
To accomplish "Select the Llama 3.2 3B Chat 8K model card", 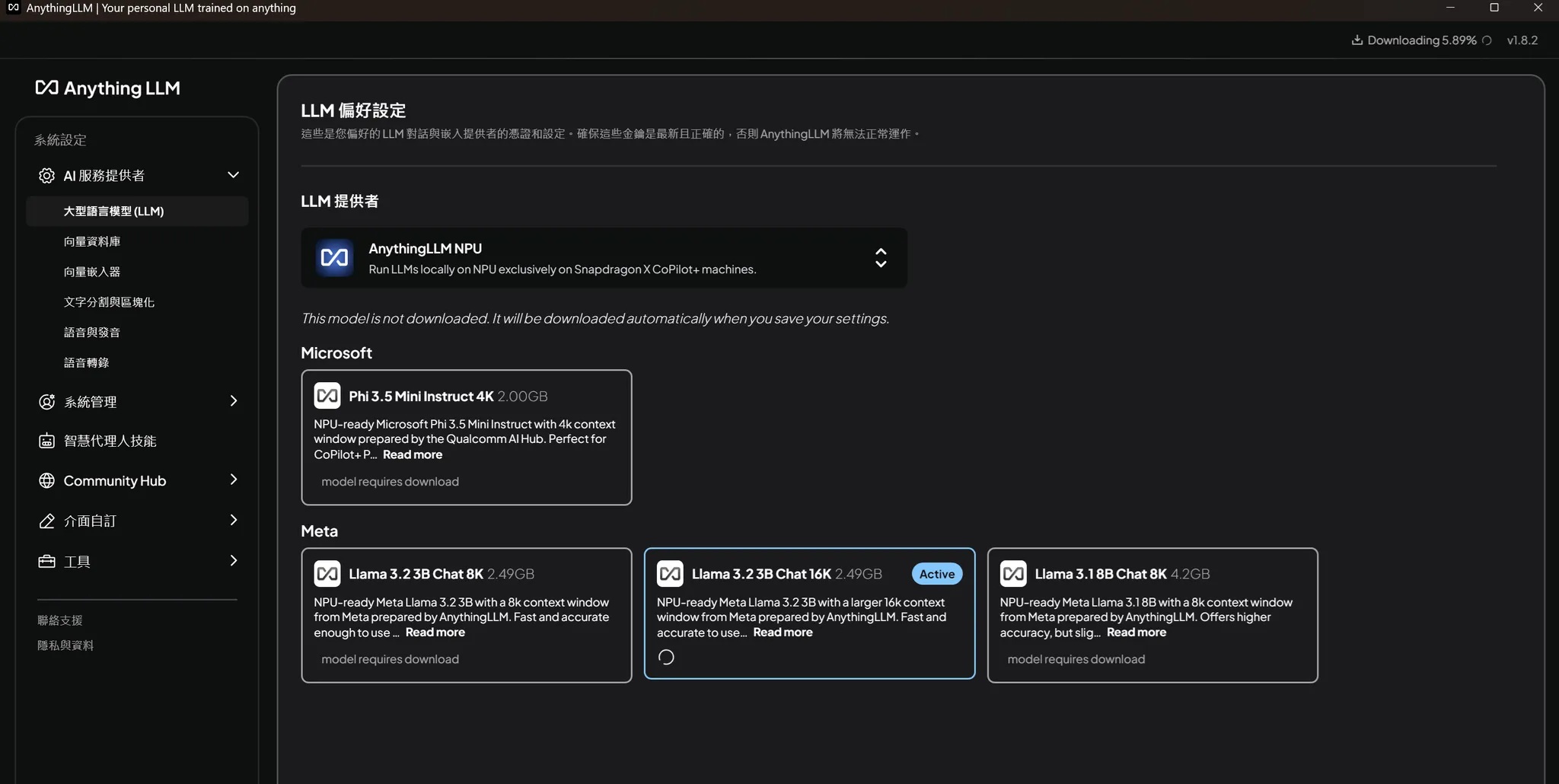I will click(x=467, y=615).
